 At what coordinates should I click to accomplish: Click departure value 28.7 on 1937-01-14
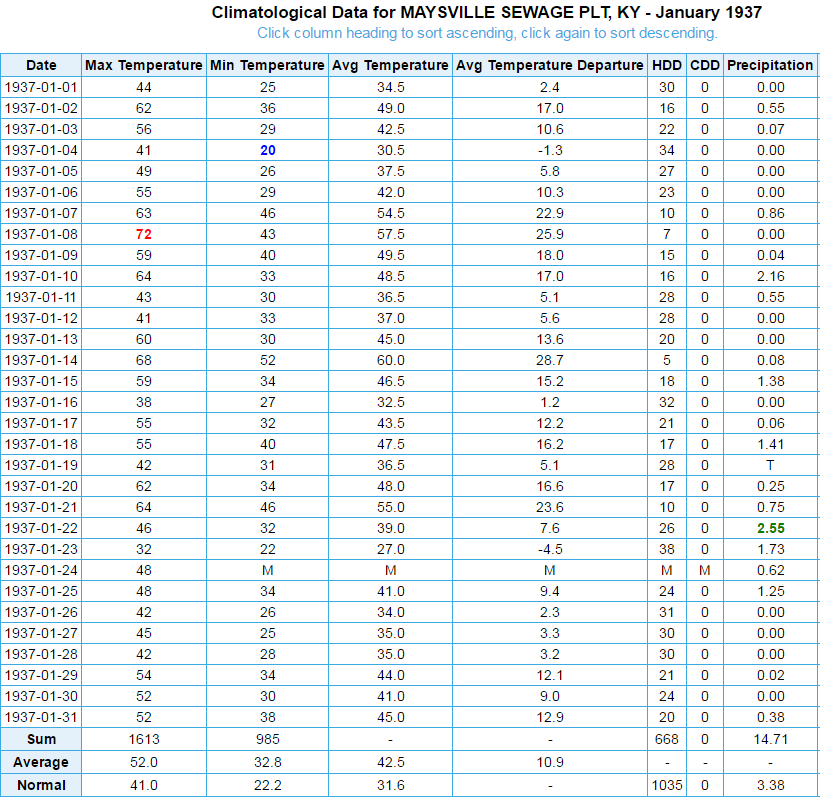tap(550, 360)
